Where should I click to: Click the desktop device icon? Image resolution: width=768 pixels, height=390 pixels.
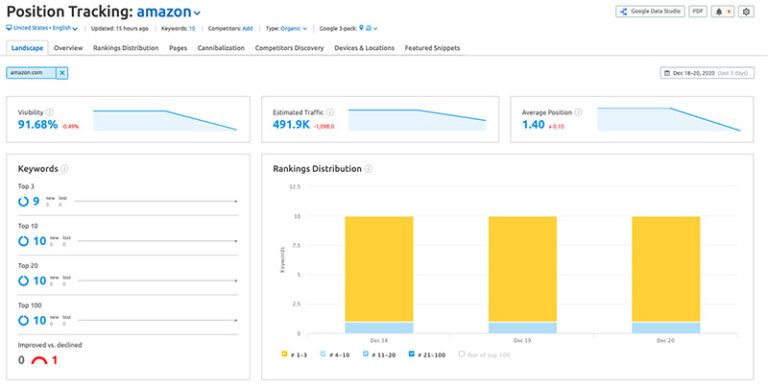tap(9, 28)
